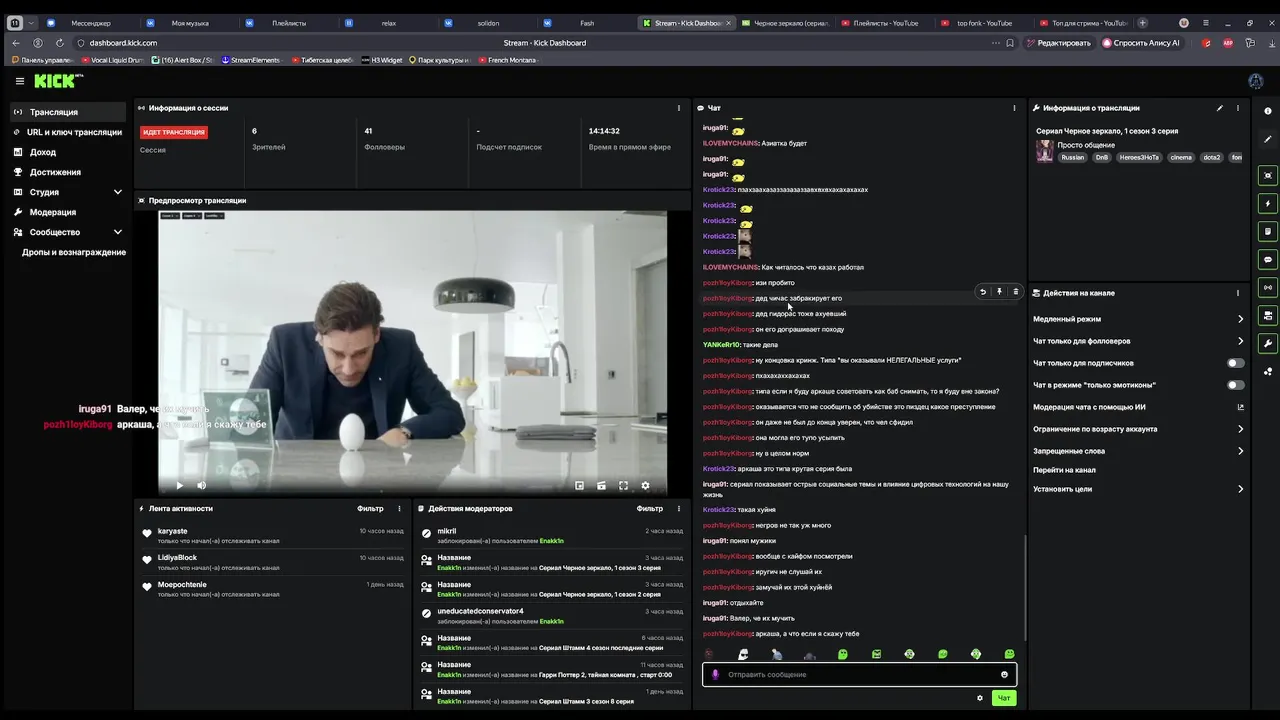Switch to Плейлисты - YouTube browser tab
The image size is (1280, 720).
[886, 23]
